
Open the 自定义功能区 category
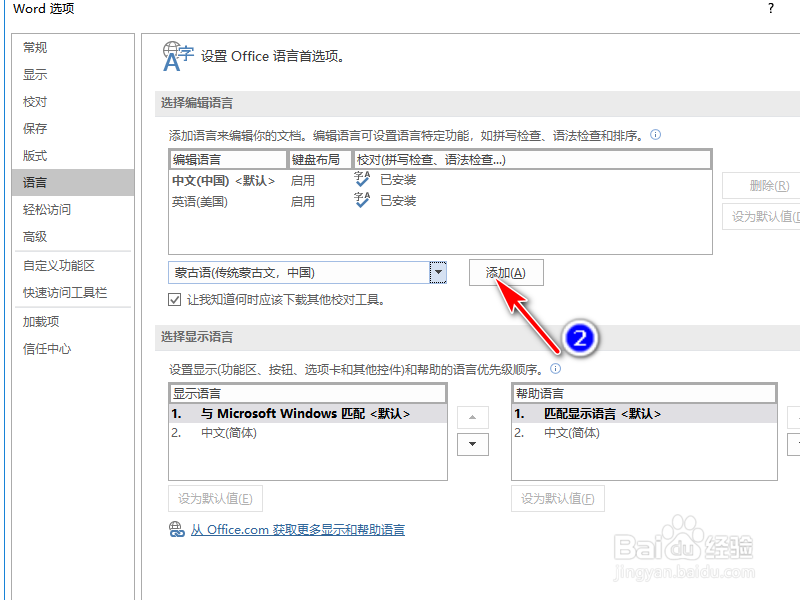[73, 266]
